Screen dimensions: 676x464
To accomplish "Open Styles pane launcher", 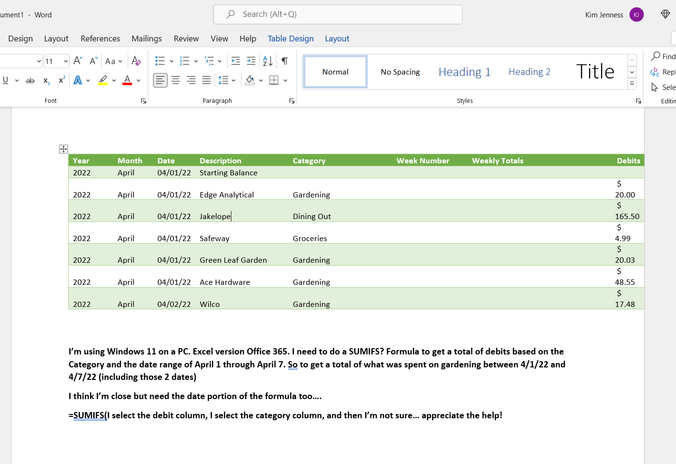I will [638, 101].
